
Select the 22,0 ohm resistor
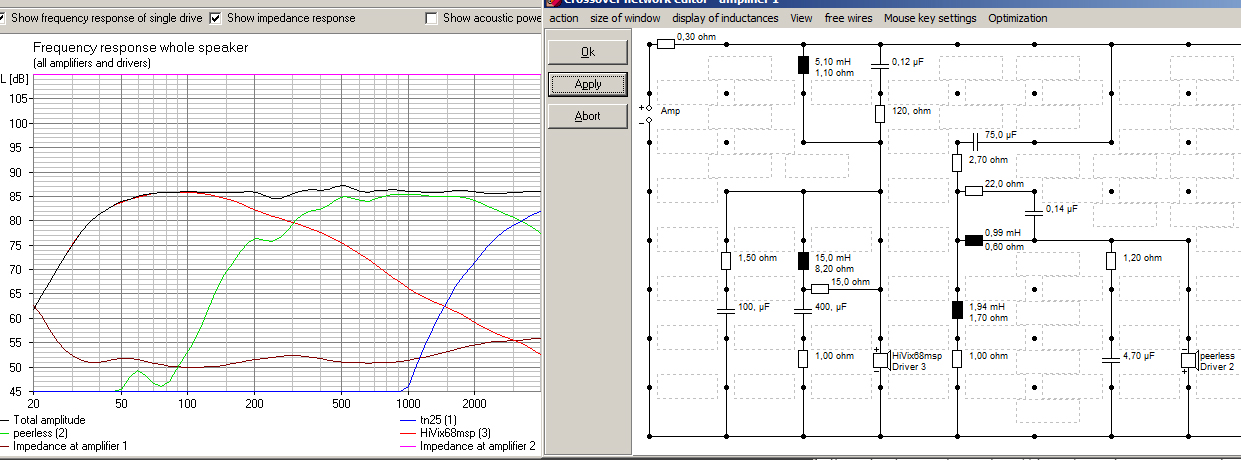pos(973,191)
